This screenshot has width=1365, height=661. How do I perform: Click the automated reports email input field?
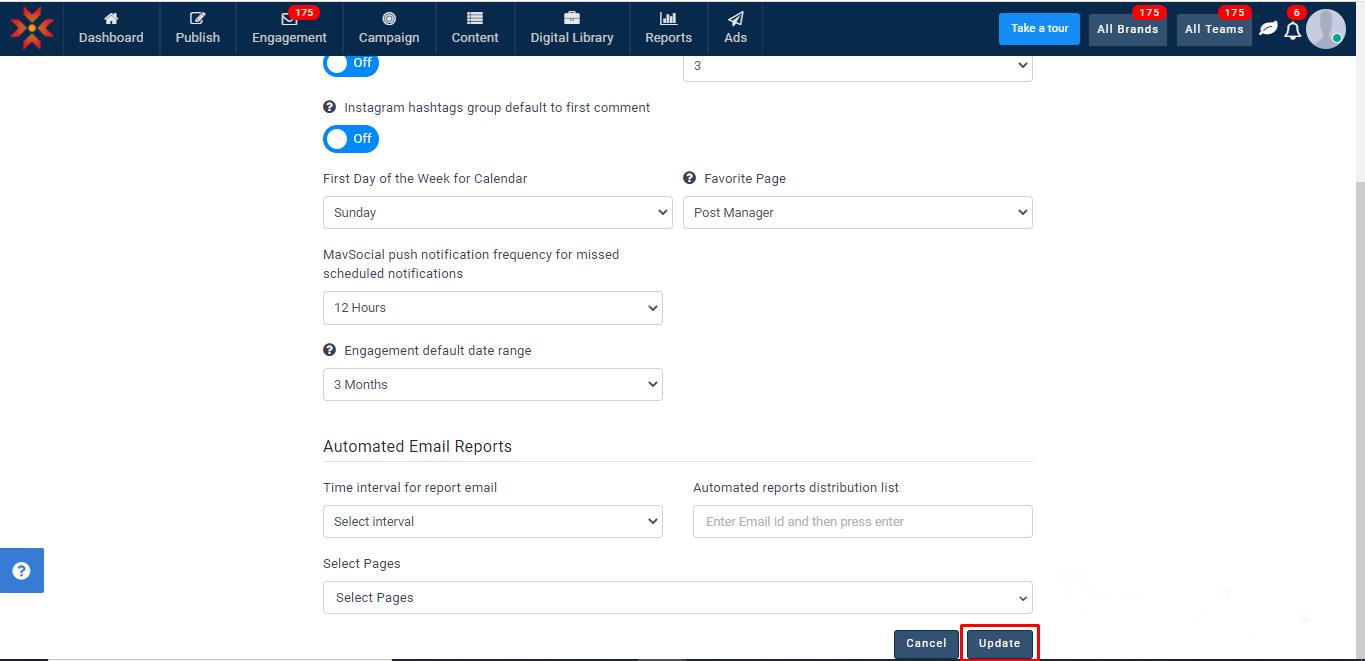click(862, 521)
